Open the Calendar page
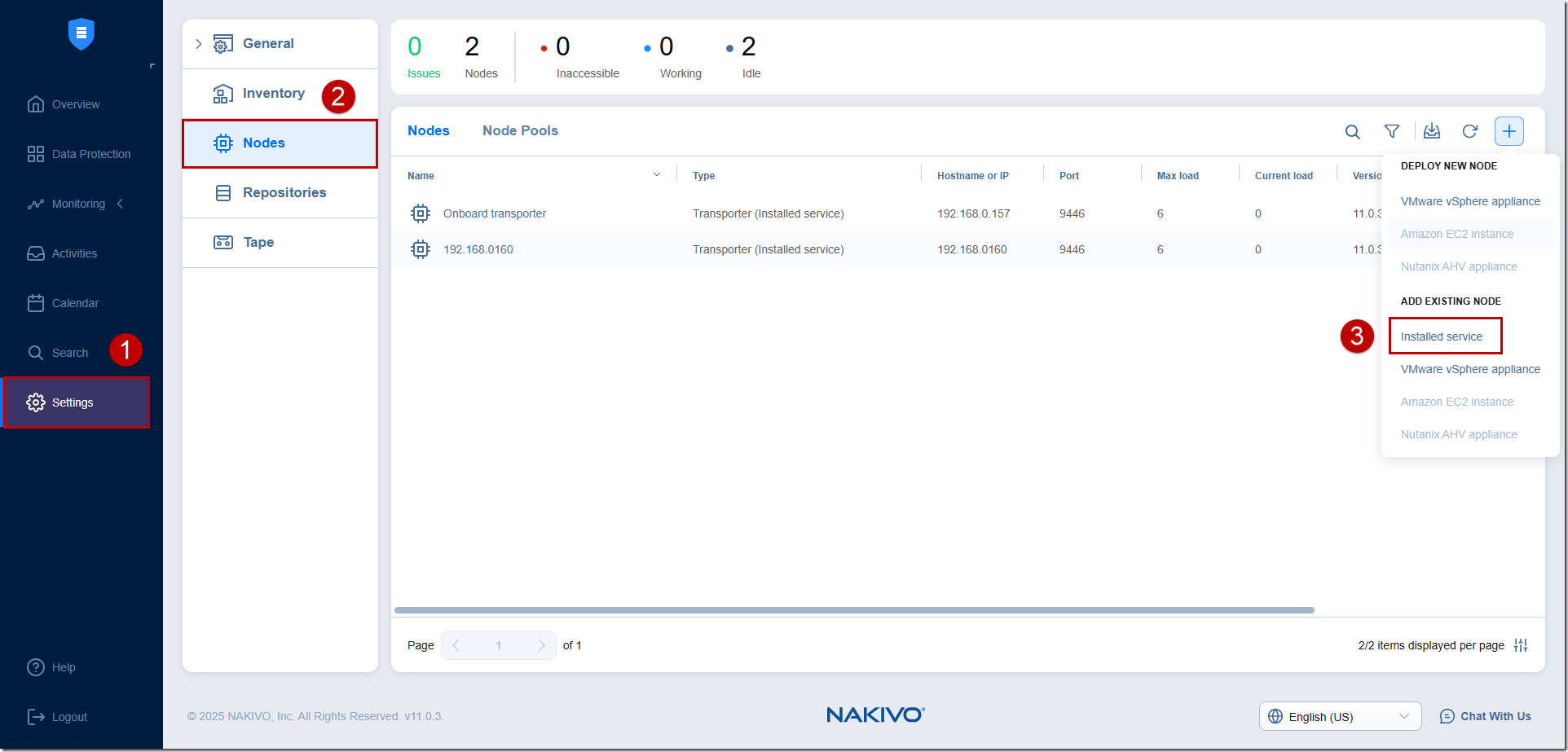 [63, 303]
